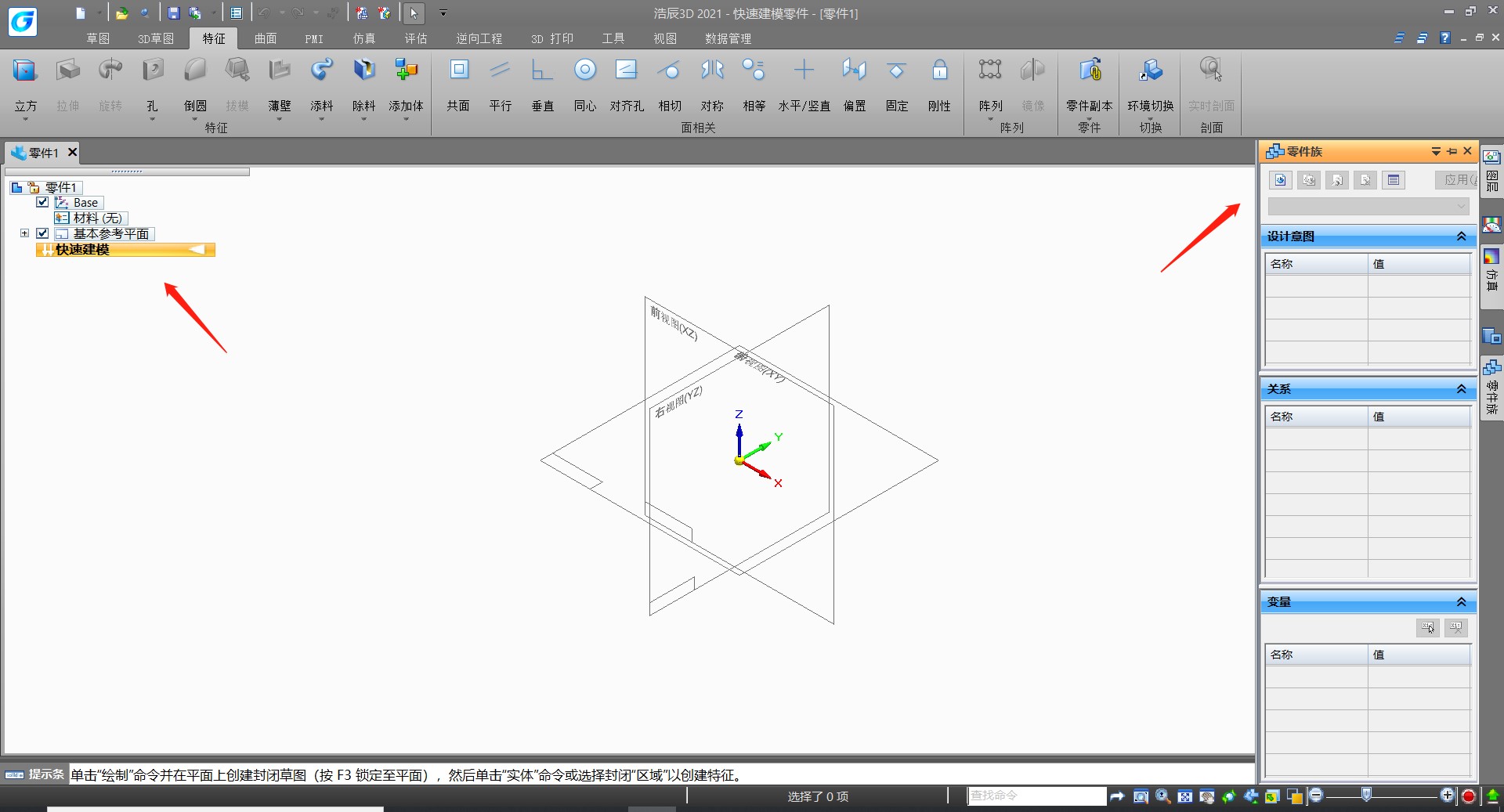Image resolution: width=1504 pixels, height=812 pixels.
Task: Focus the 查找命令 search field
Action: 1037,796
